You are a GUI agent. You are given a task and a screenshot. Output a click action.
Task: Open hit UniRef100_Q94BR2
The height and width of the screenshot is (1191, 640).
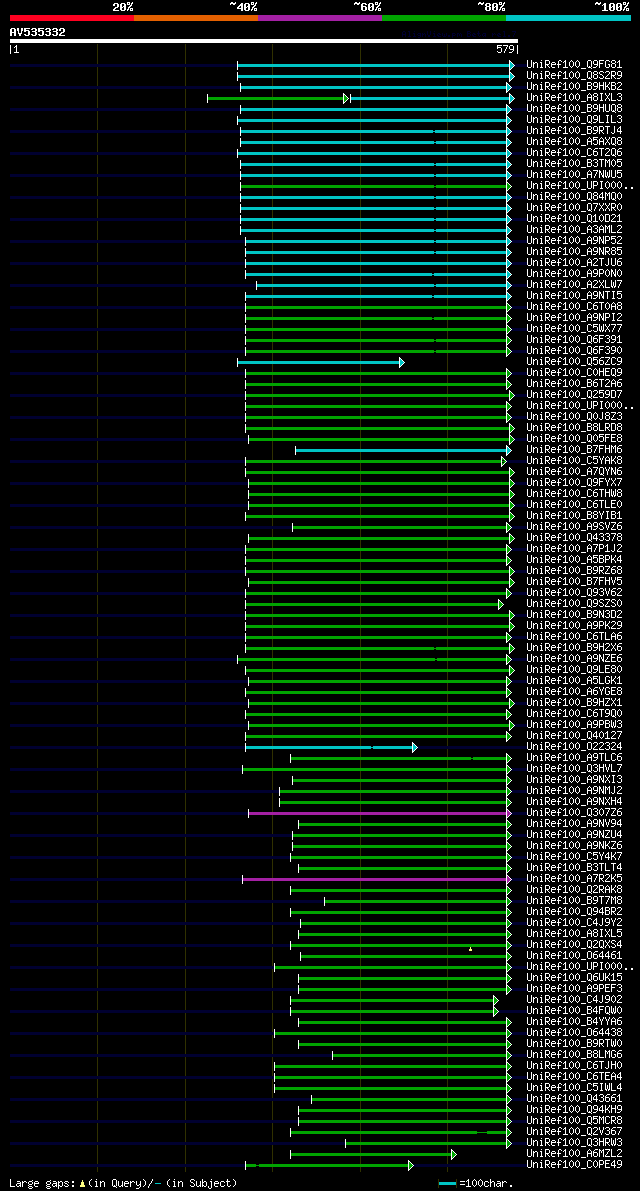click(x=574, y=912)
